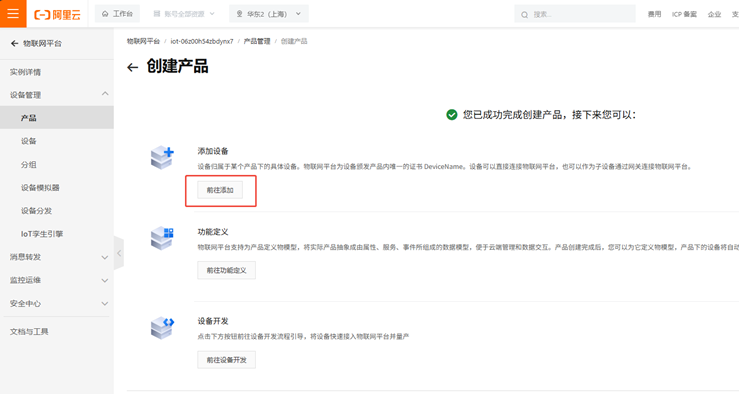Collapse sidebar with the side handle arrow
Viewport: 739px width, 394px height.
pos(119,253)
